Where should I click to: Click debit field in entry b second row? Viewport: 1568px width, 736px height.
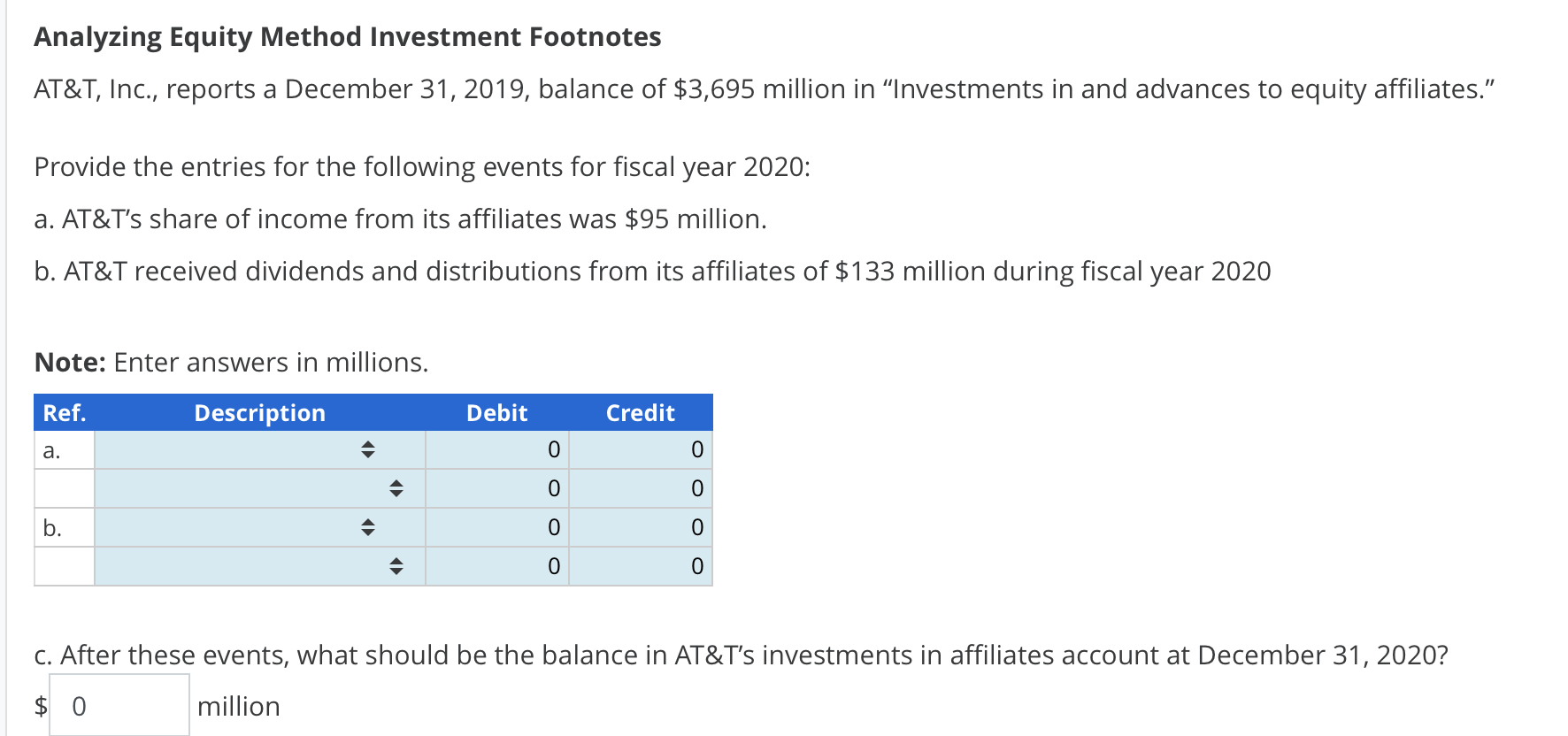[497, 566]
